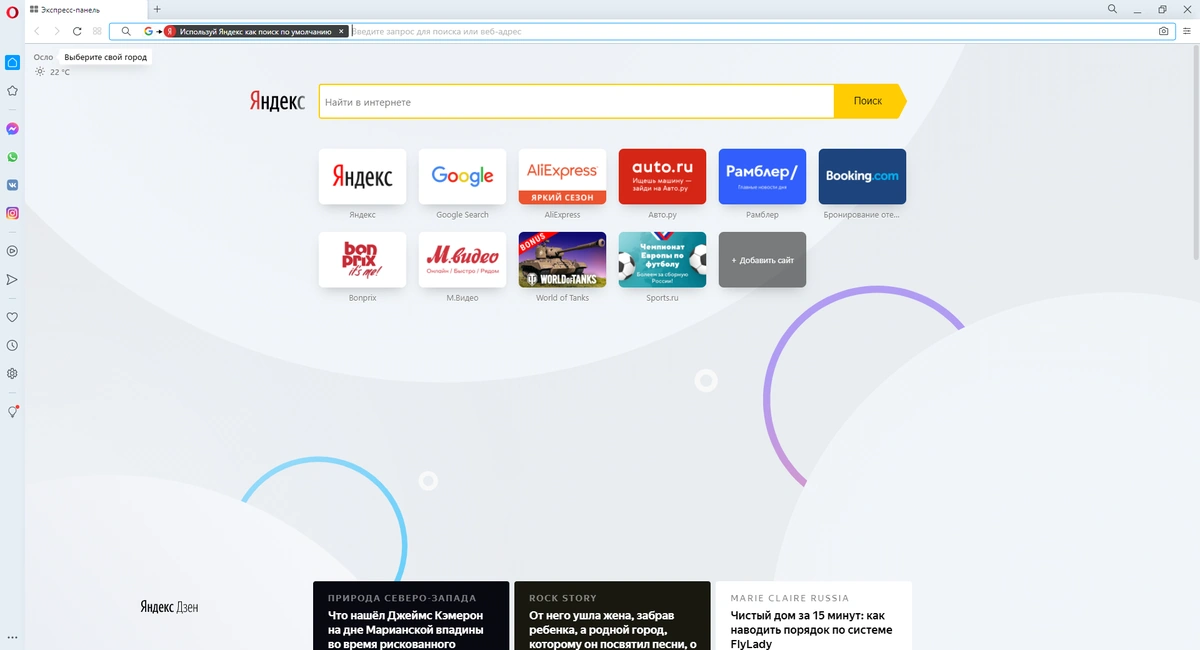
Task: Open the Google Search speed dial tile
Action: click(462, 177)
